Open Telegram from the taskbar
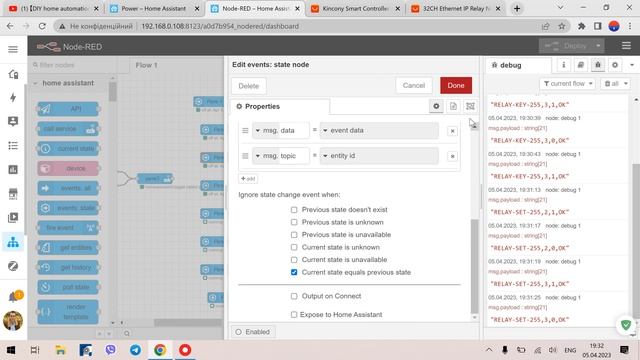 pos(136,350)
